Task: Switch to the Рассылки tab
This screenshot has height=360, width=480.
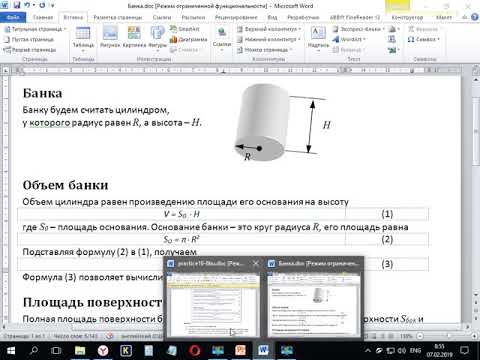Action: click(193, 17)
